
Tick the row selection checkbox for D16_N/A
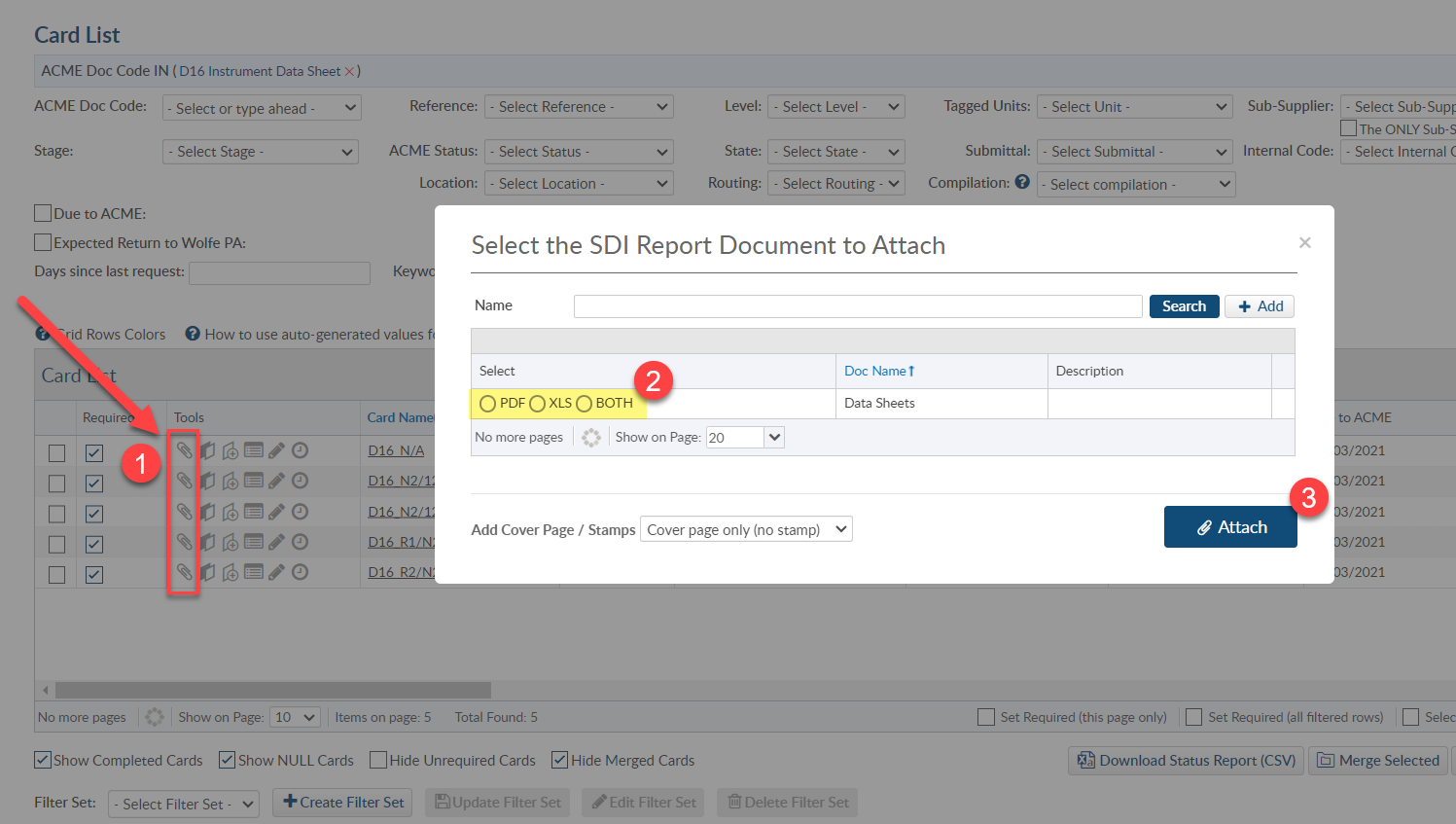coord(57,453)
